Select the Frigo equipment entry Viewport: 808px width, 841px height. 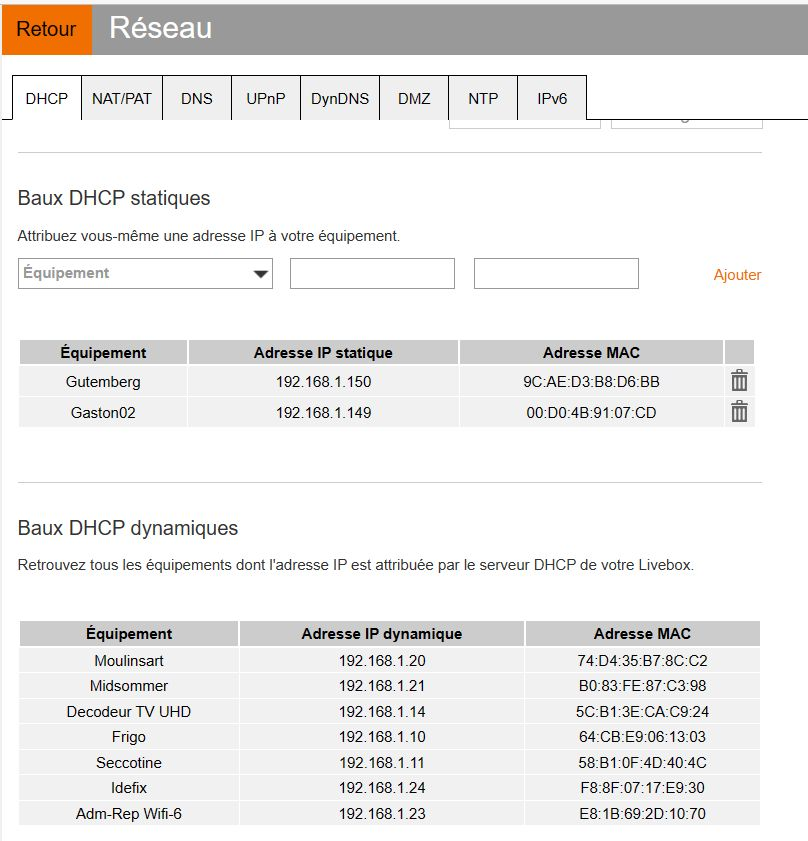(129, 736)
